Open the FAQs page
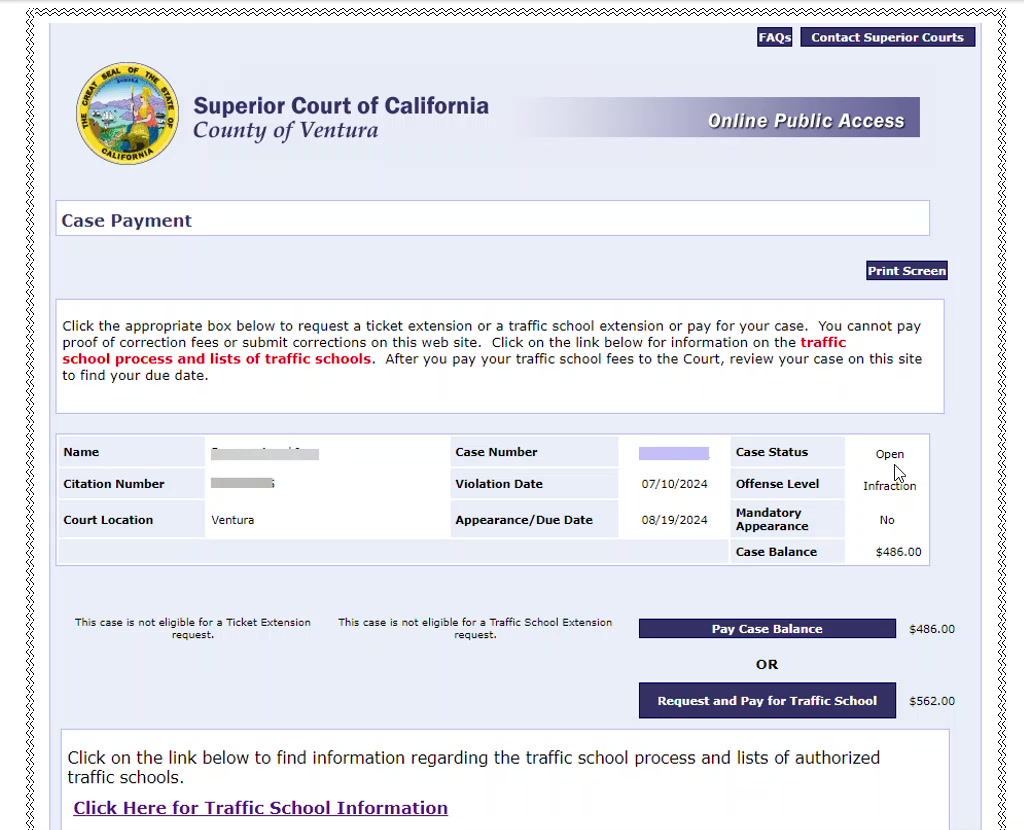Viewport: 1024px width, 830px height. tap(775, 37)
